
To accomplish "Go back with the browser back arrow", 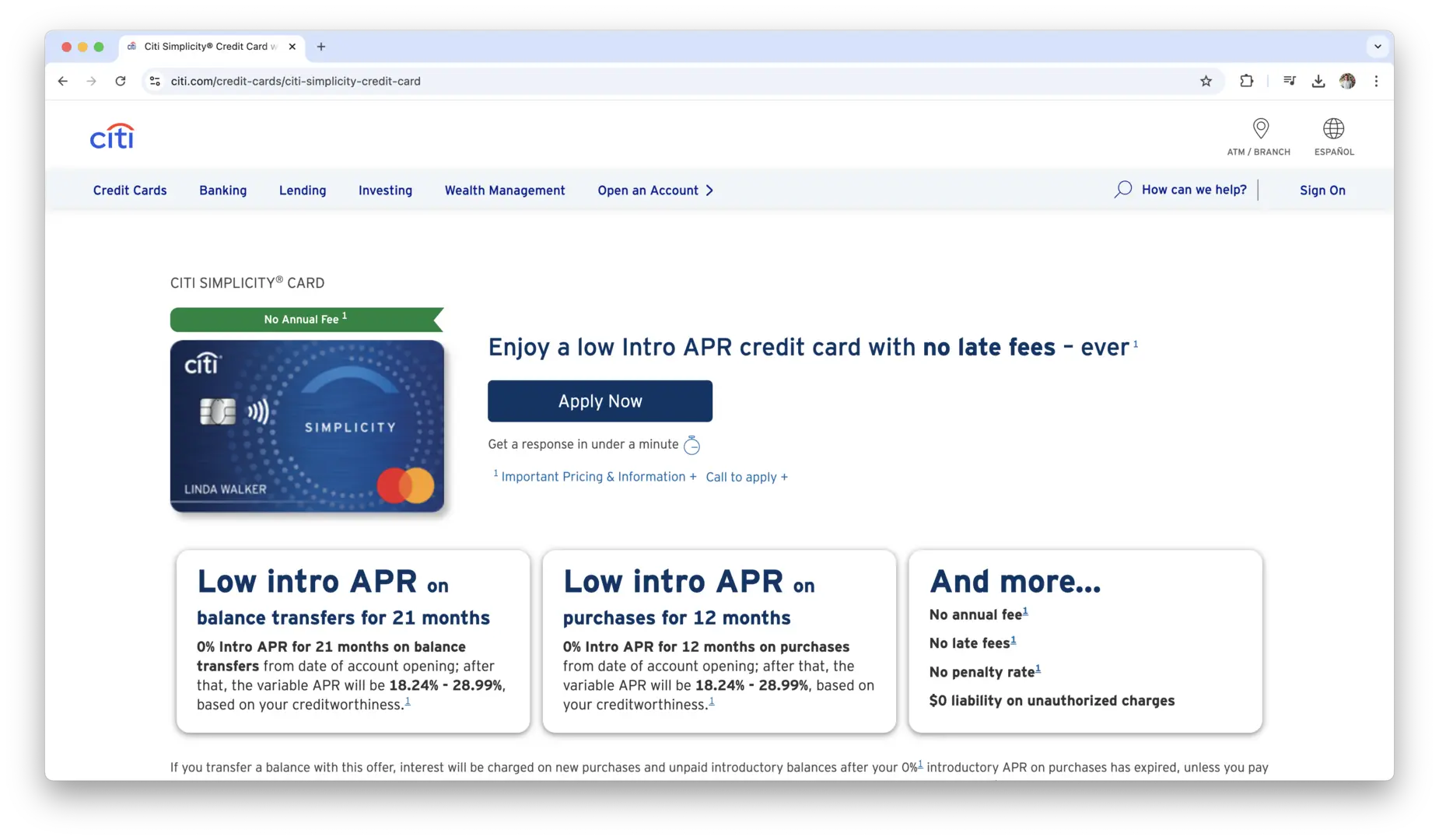I will [63, 81].
